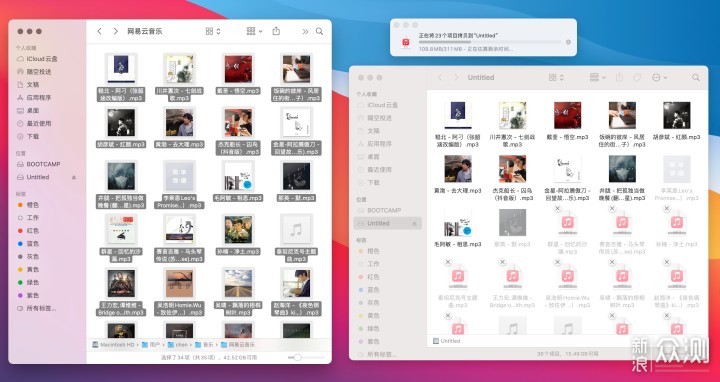
Task: Open iCloud 云盘 in left window sidebar
Action: (x=37, y=59)
